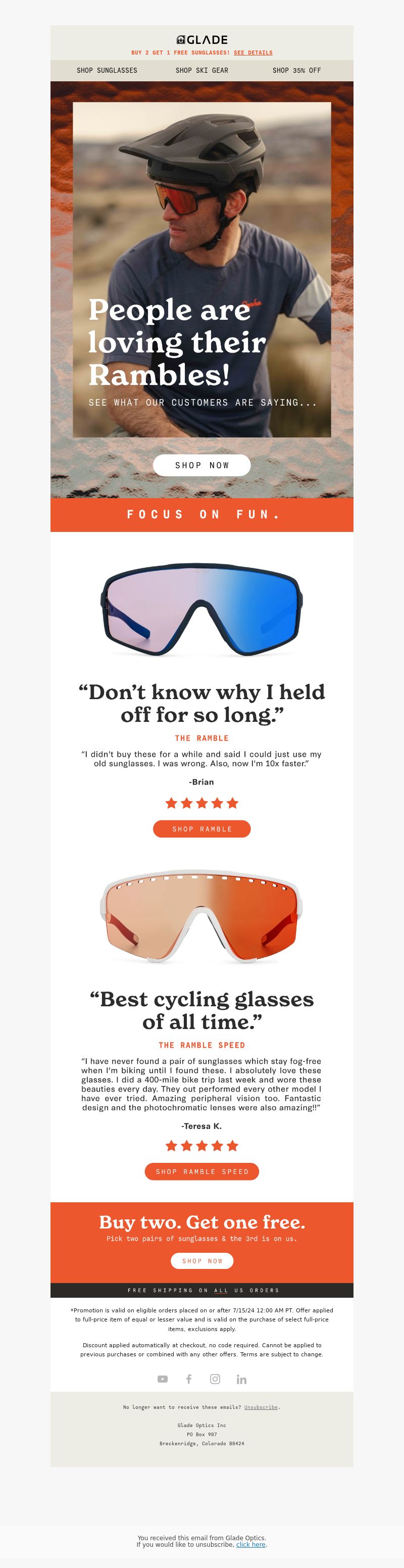Click the Shop Ramble Speed button
This screenshot has width=404, height=1568.
coord(202,1171)
